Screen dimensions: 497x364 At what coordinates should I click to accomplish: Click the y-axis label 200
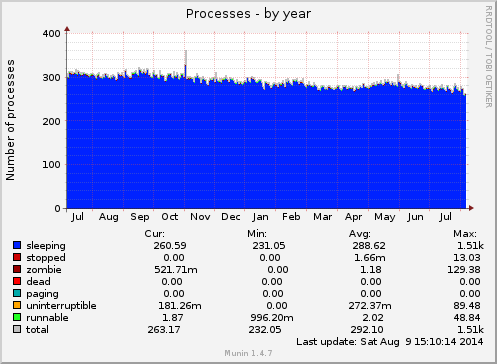[x=51, y=122]
